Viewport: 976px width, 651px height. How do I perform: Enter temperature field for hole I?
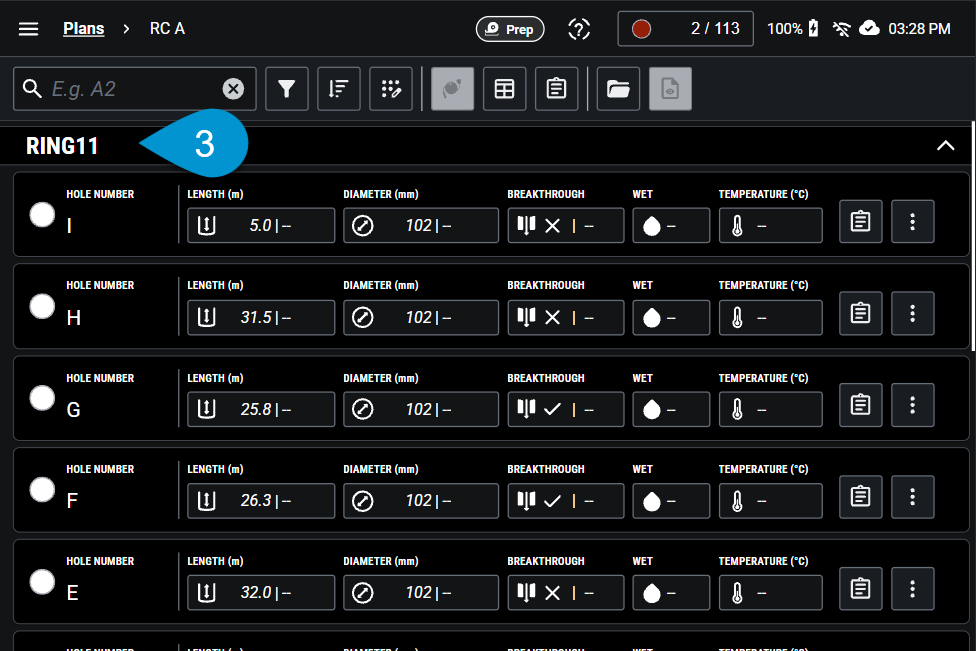[x=771, y=225]
